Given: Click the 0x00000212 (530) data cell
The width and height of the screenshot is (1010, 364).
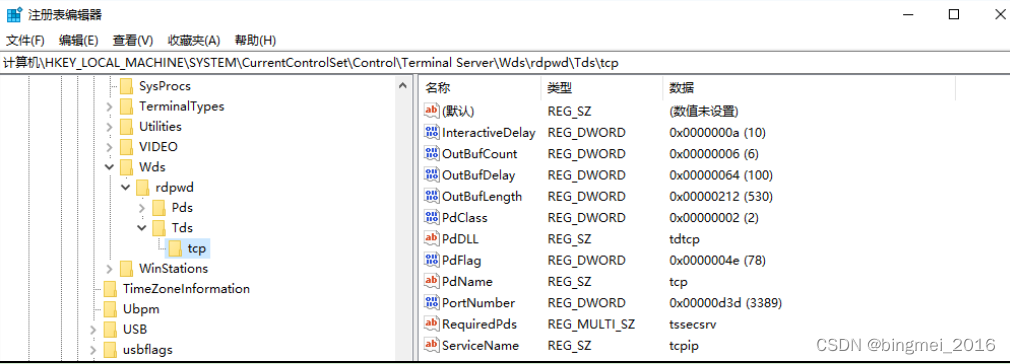Looking at the screenshot, I should click(721, 196).
